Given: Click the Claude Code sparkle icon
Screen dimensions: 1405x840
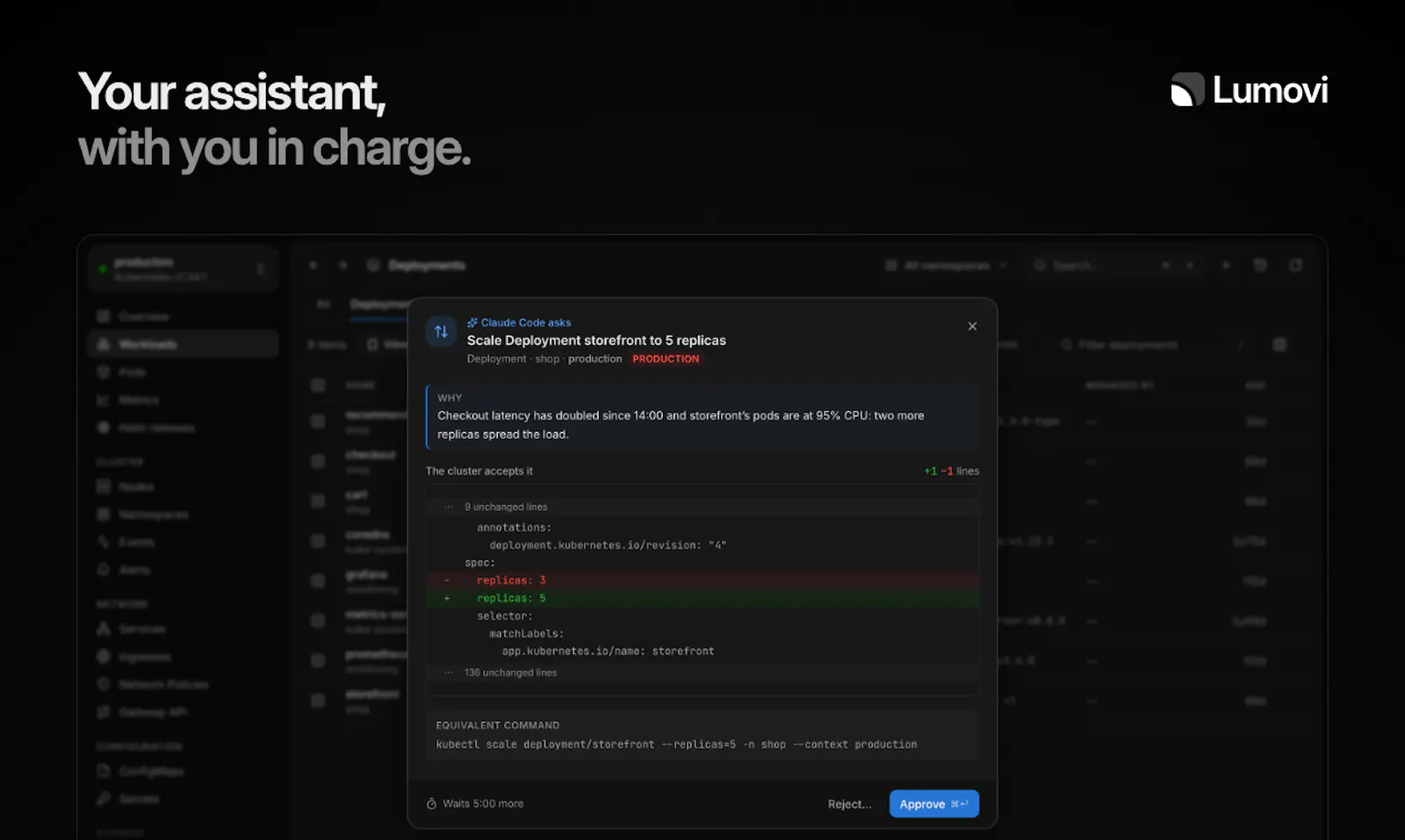Looking at the screenshot, I should [x=472, y=323].
